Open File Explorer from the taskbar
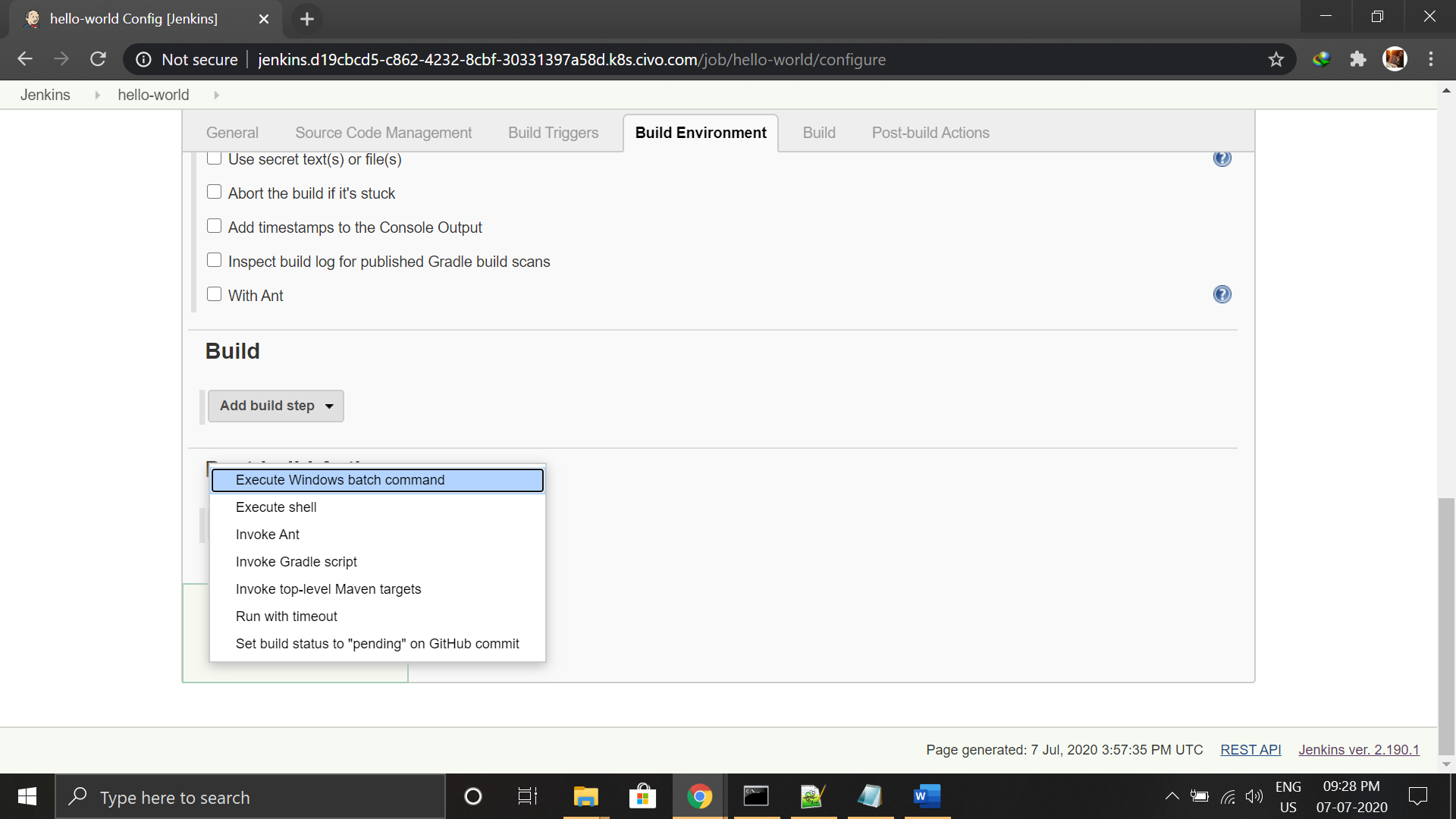The width and height of the screenshot is (1456, 819). [x=585, y=796]
